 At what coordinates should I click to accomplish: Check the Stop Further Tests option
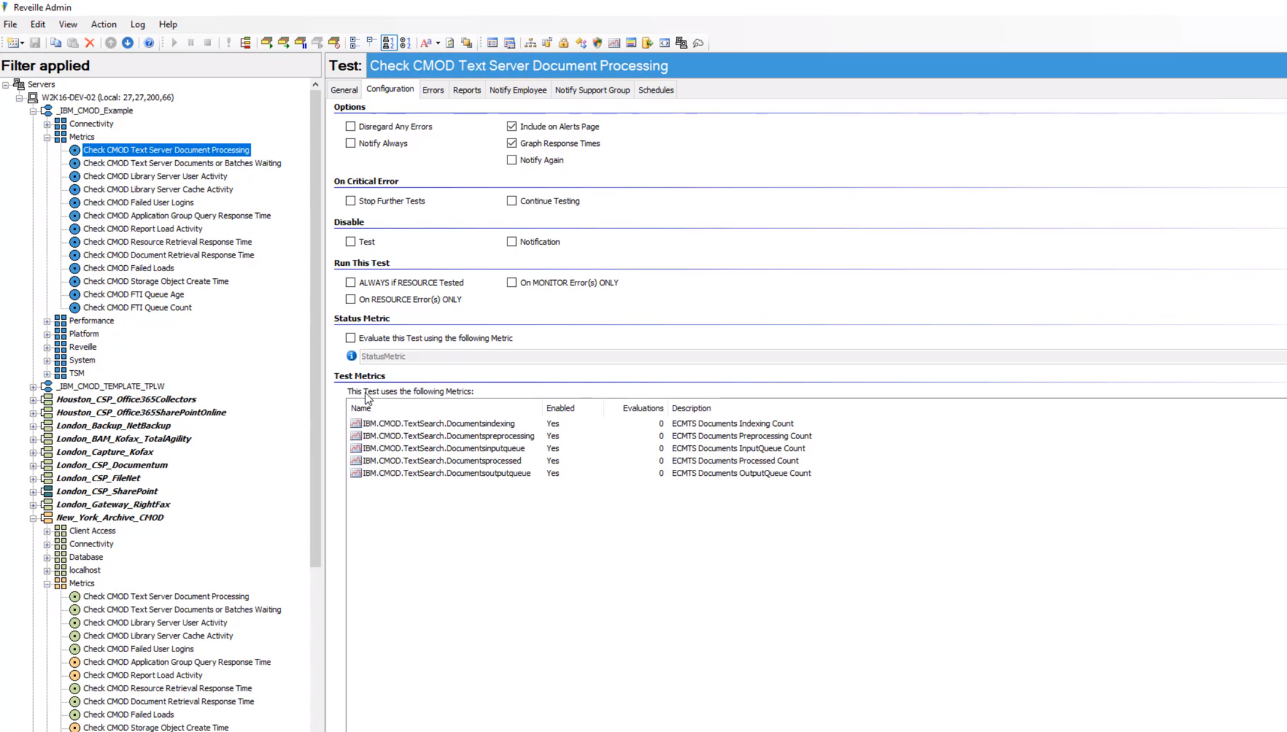pos(351,200)
